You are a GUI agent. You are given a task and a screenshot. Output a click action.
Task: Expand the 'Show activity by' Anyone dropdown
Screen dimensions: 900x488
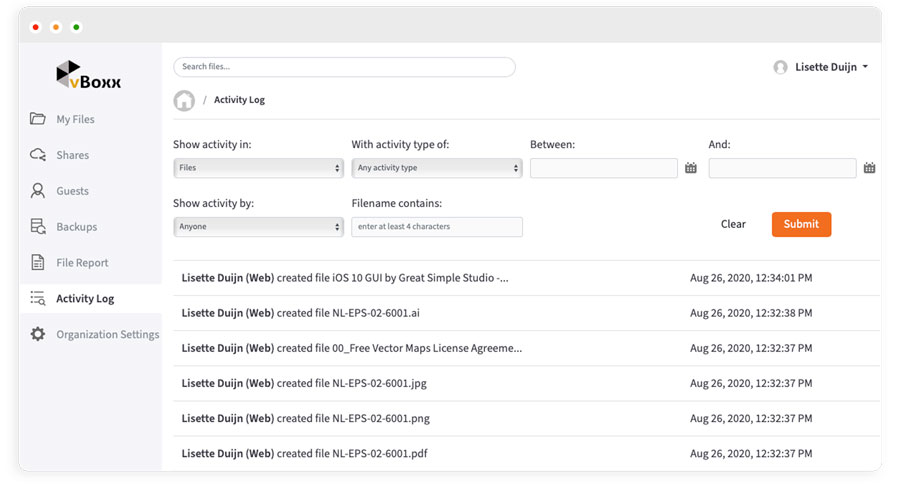pyautogui.click(x=258, y=227)
